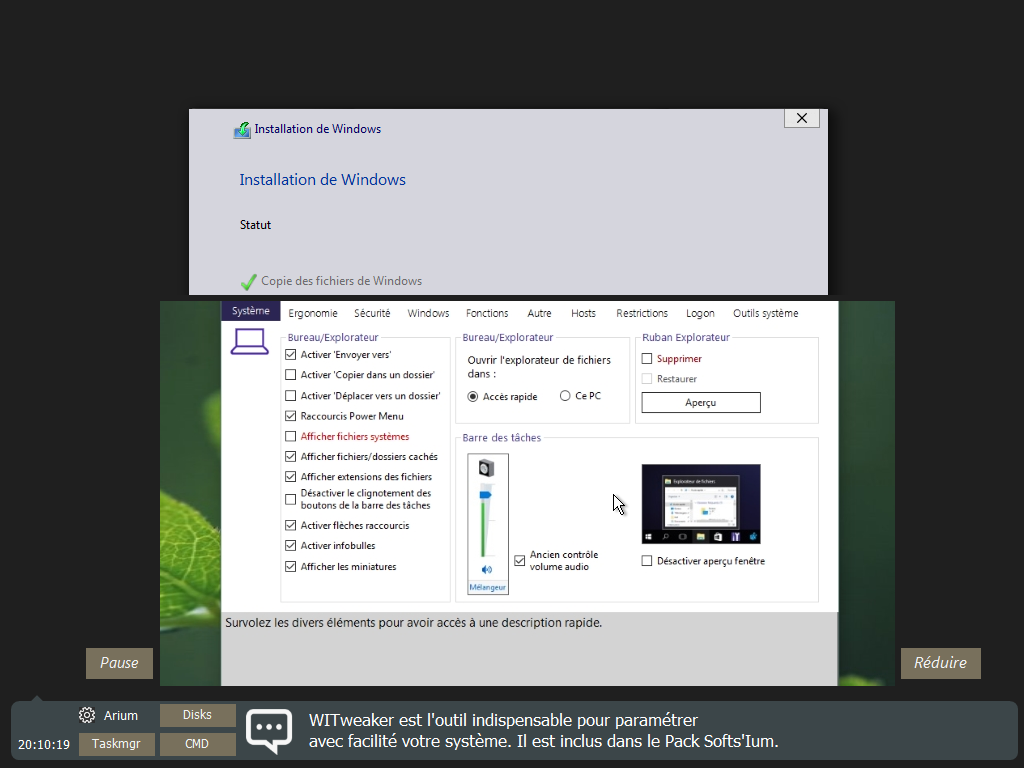The width and height of the screenshot is (1024, 768).
Task: Click the Arium settings gear icon
Action: (x=87, y=715)
